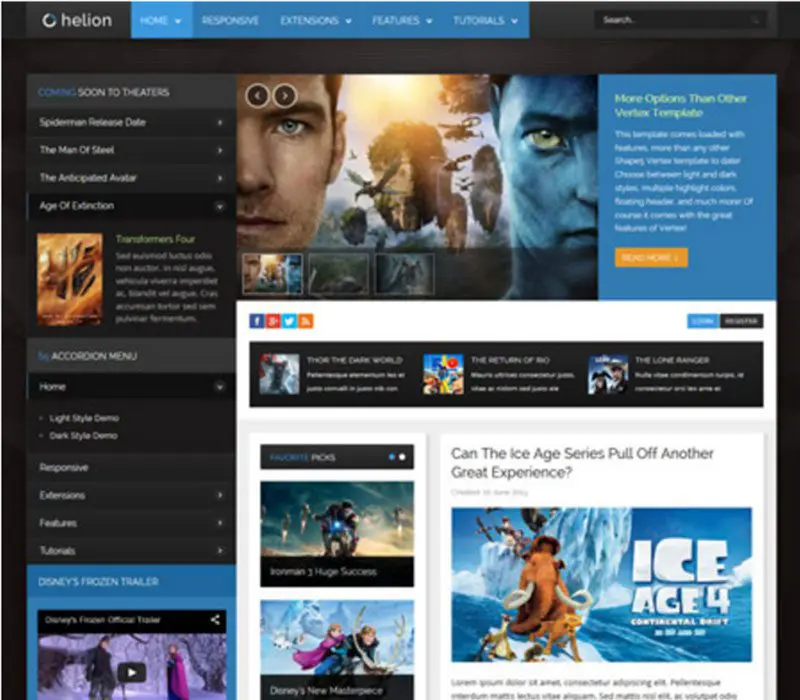Collapse Age Of Extinction accordion row
This screenshot has width=800, height=700.
132,206
